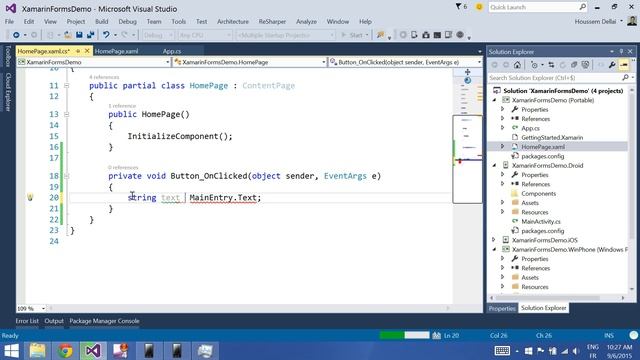Switch to the Properties panel tab
This screenshot has width=640, height=360.
502,308
